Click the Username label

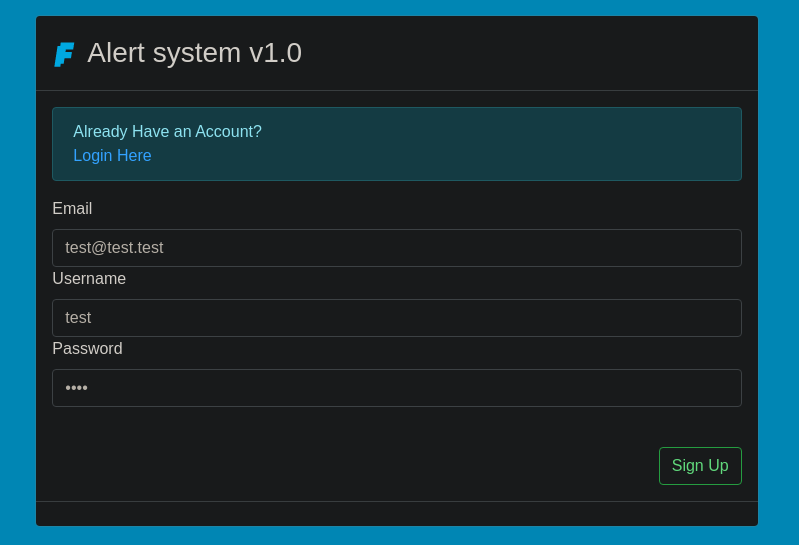pos(89,279)
